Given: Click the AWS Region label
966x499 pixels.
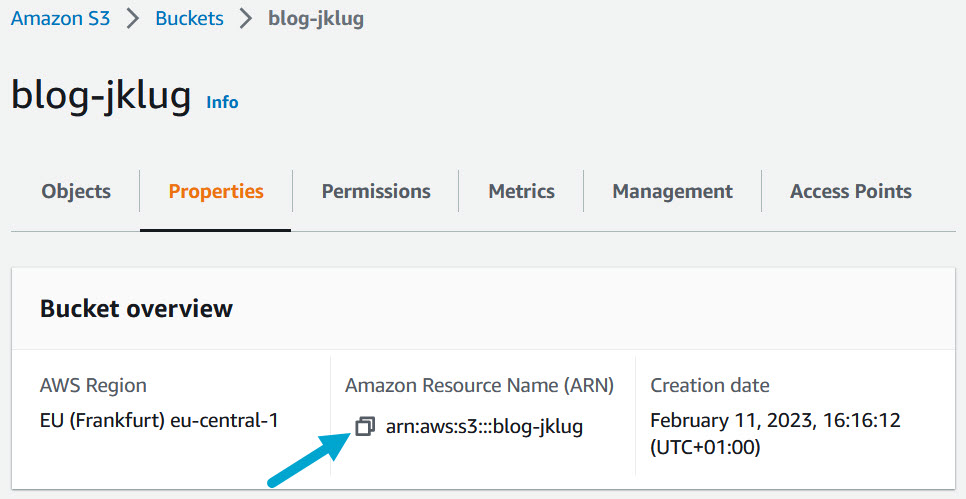Looking at the screenshot, I should coord(93,385).
